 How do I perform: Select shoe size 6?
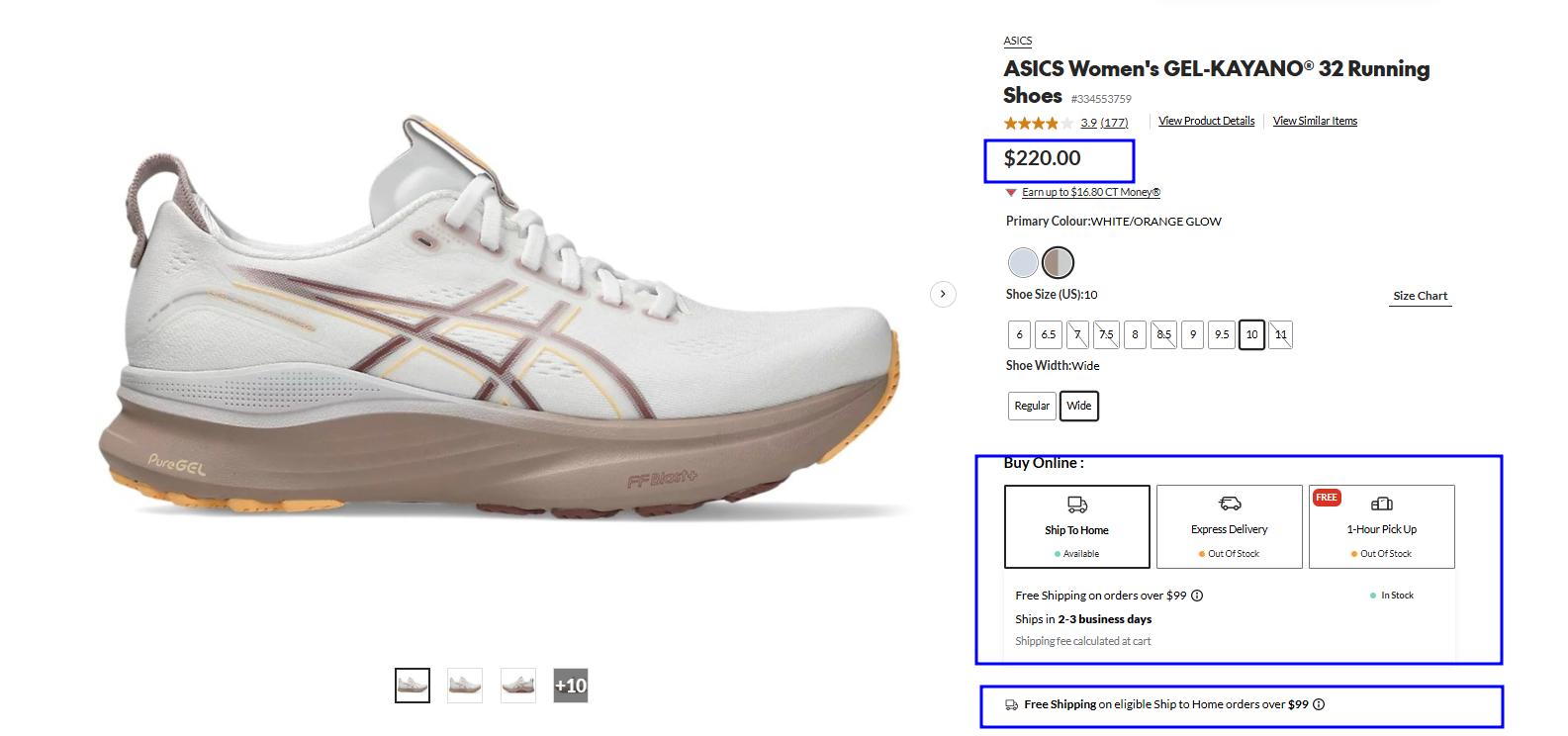(1019, 334)
